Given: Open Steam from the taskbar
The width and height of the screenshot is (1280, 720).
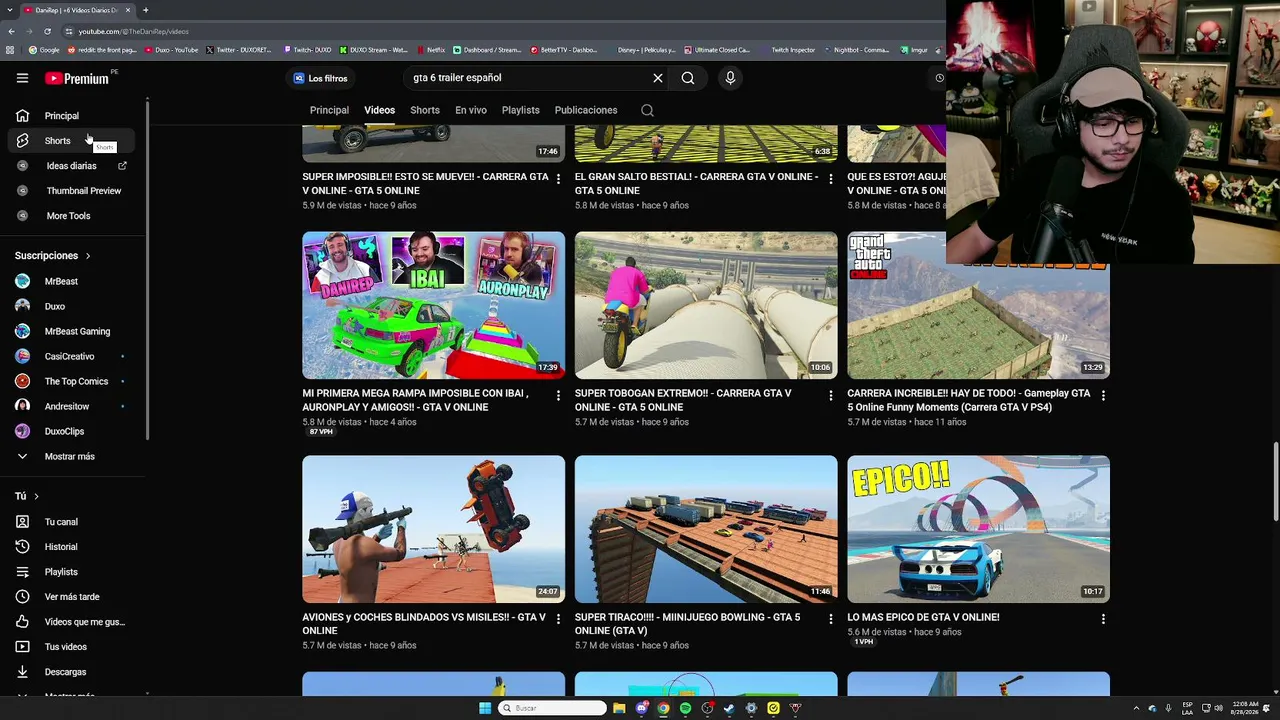Looking at the screenshot, I should [729, 708].
